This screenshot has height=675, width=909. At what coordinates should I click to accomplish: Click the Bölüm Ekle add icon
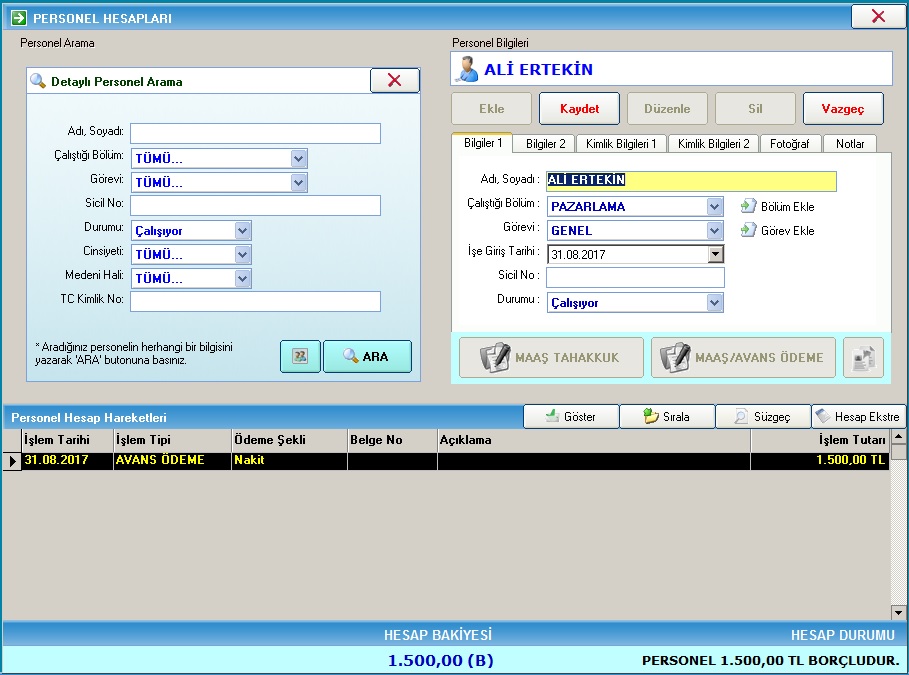(748, 206)
